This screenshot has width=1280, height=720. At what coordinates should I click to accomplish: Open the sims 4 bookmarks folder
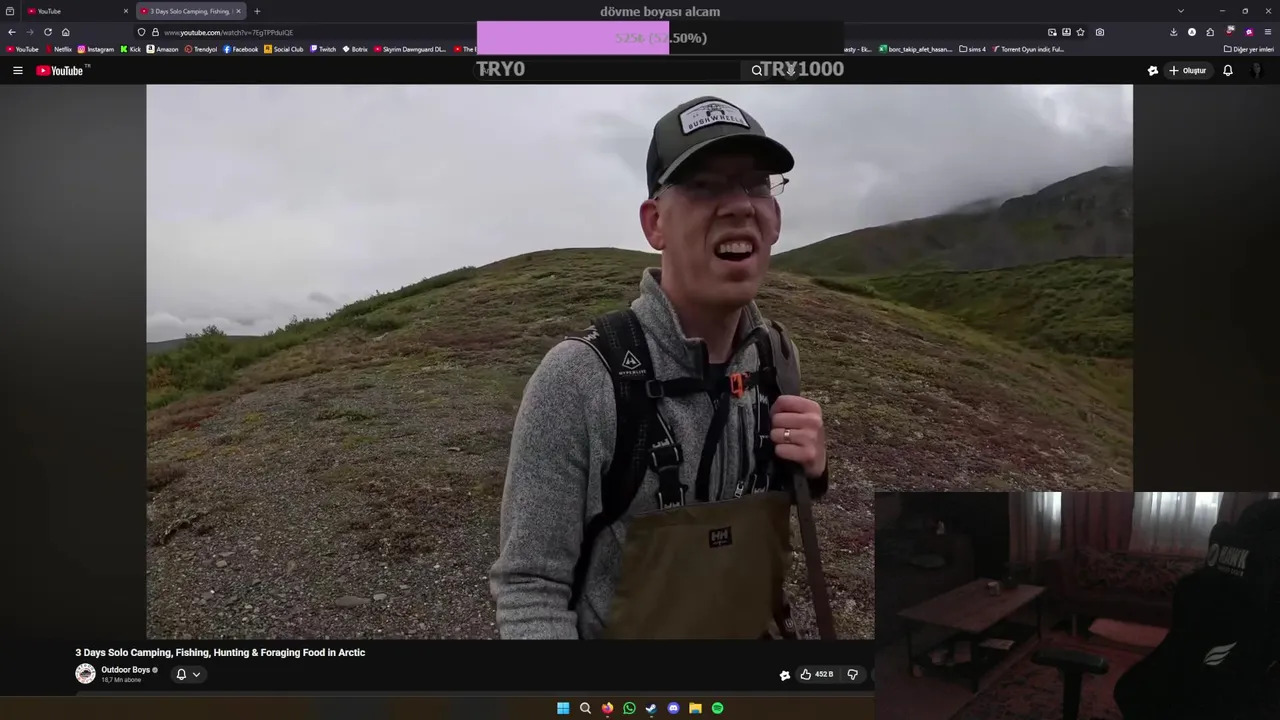[x=972, y=49]
